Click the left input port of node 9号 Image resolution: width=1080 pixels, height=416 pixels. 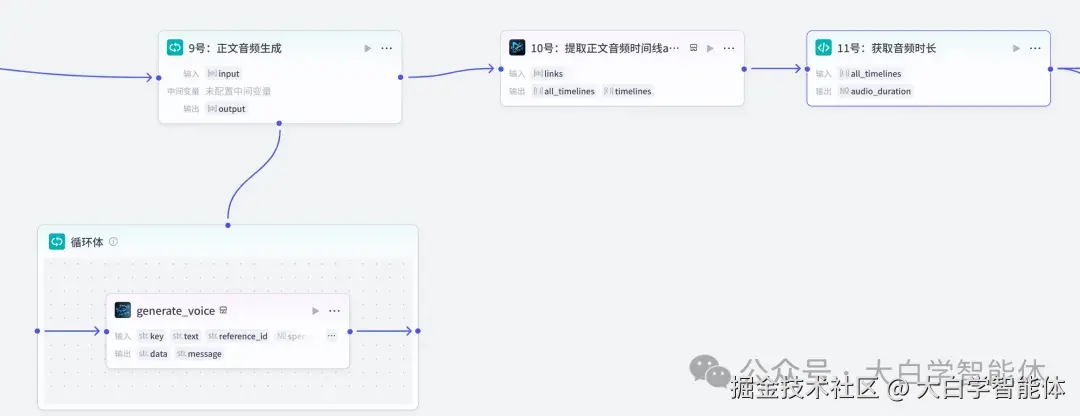(158, 77)
